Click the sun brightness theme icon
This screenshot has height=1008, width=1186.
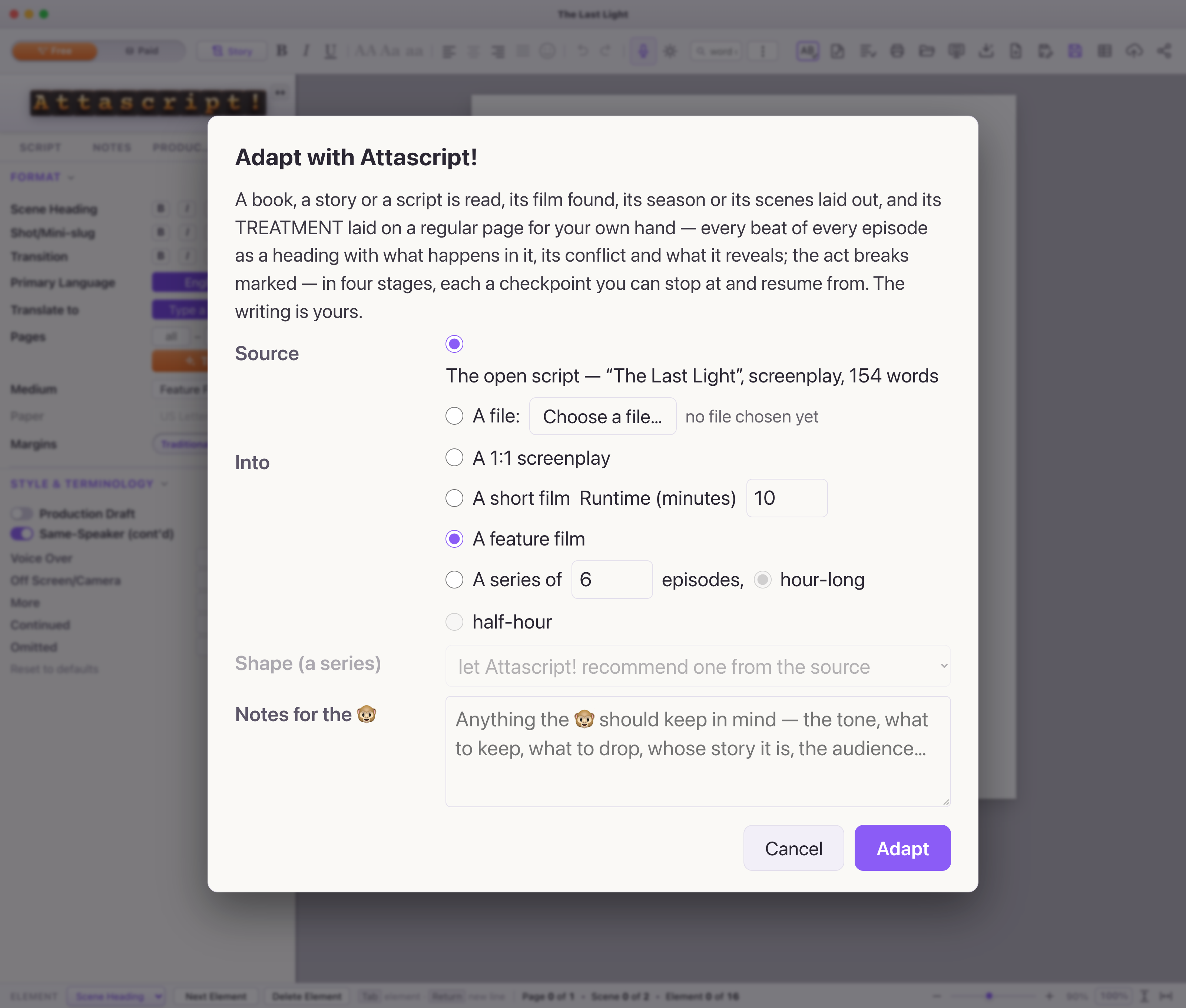point(670,52)
